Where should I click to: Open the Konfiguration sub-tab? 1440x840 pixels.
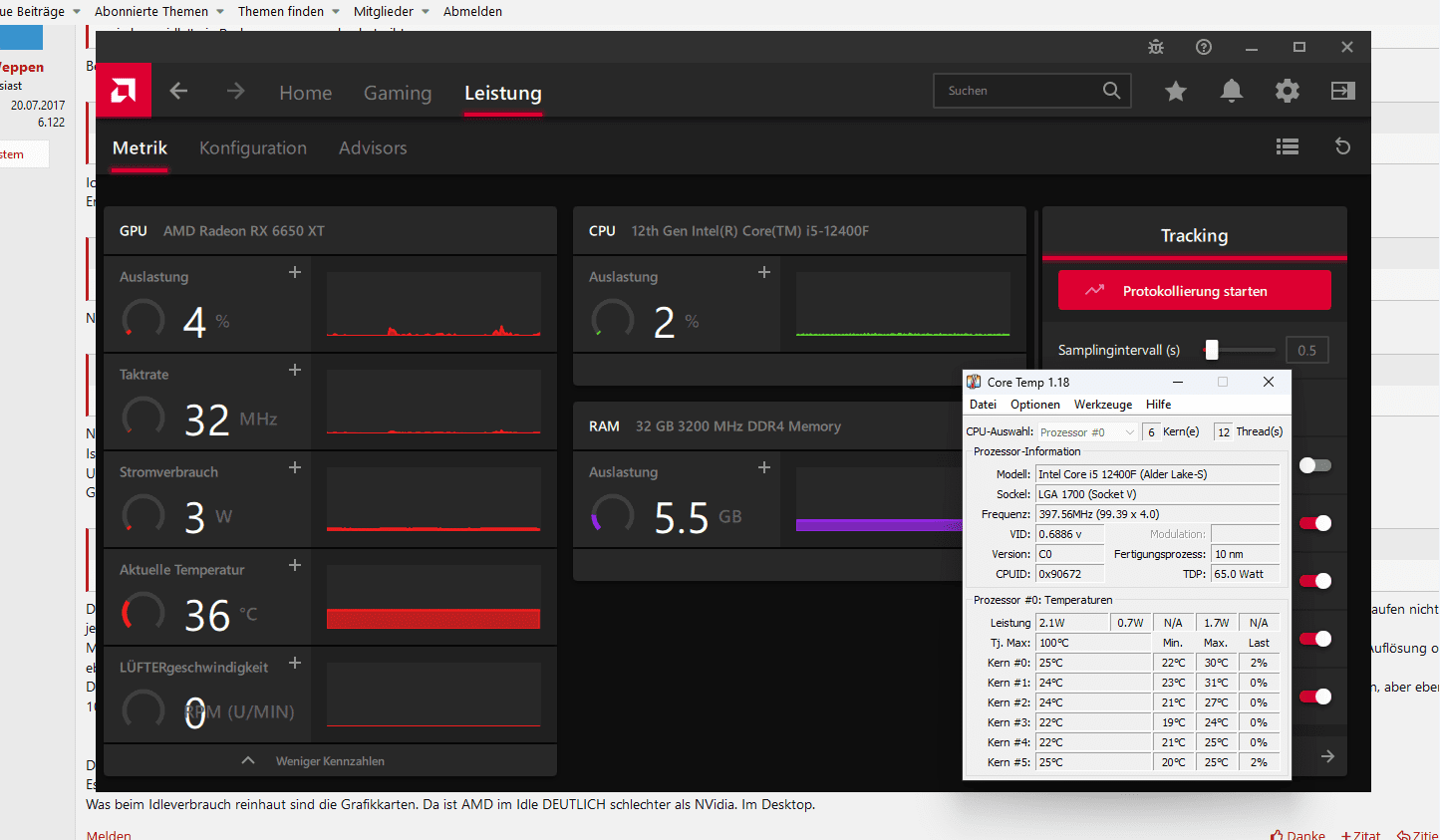click(x=253, y=147)
